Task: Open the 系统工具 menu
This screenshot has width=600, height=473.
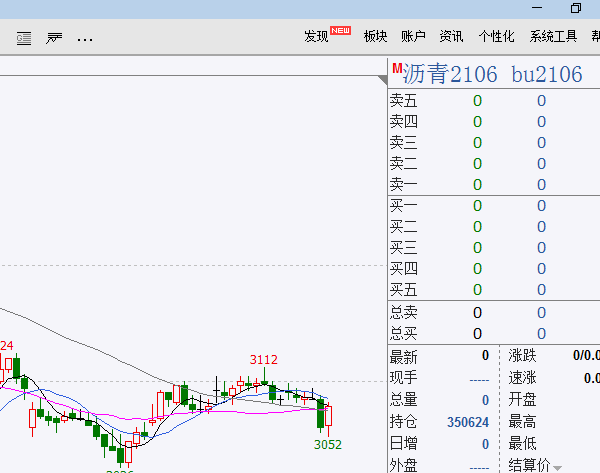Action: coord(553,36)
